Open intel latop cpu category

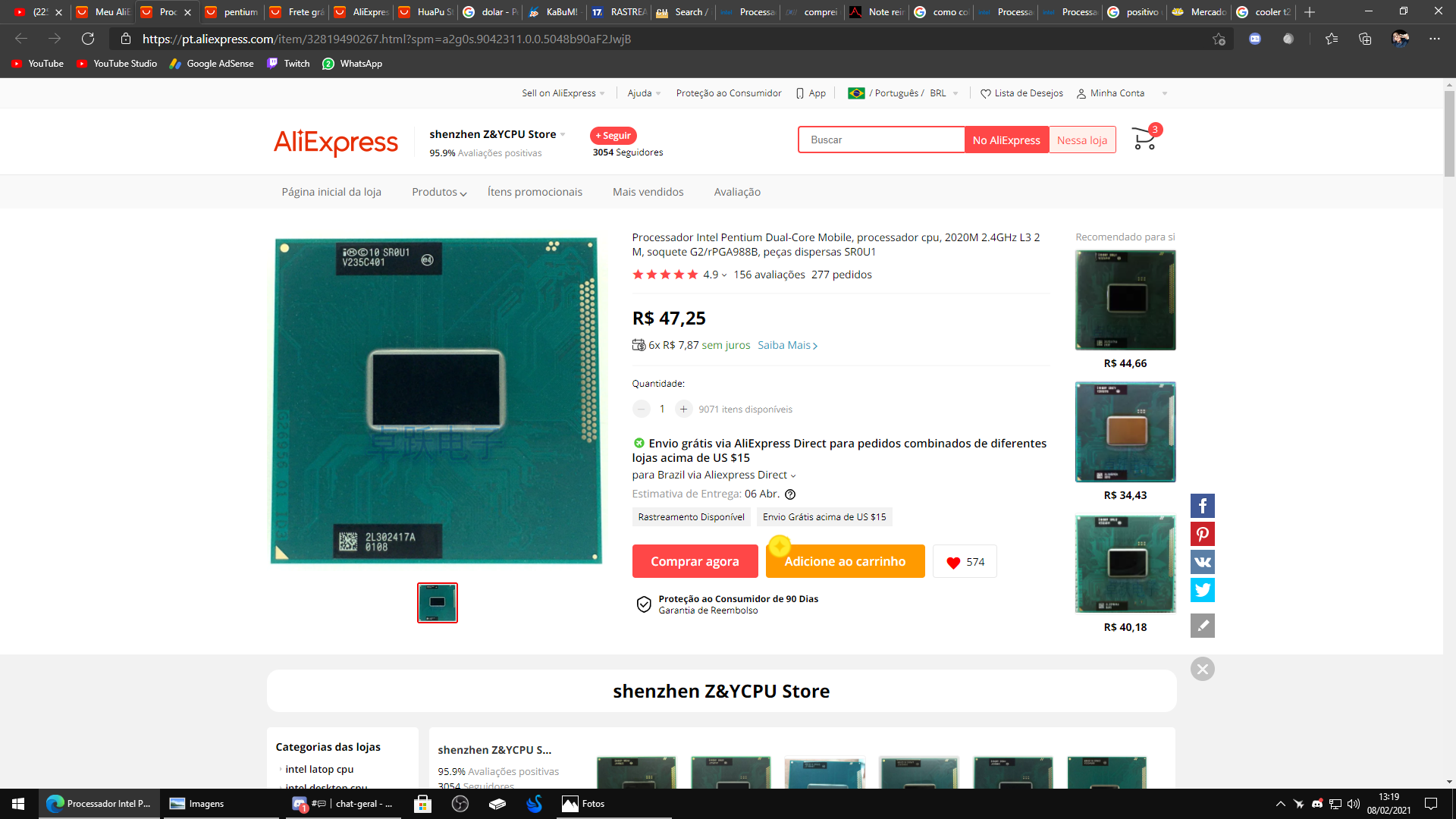tap(319, 769)
